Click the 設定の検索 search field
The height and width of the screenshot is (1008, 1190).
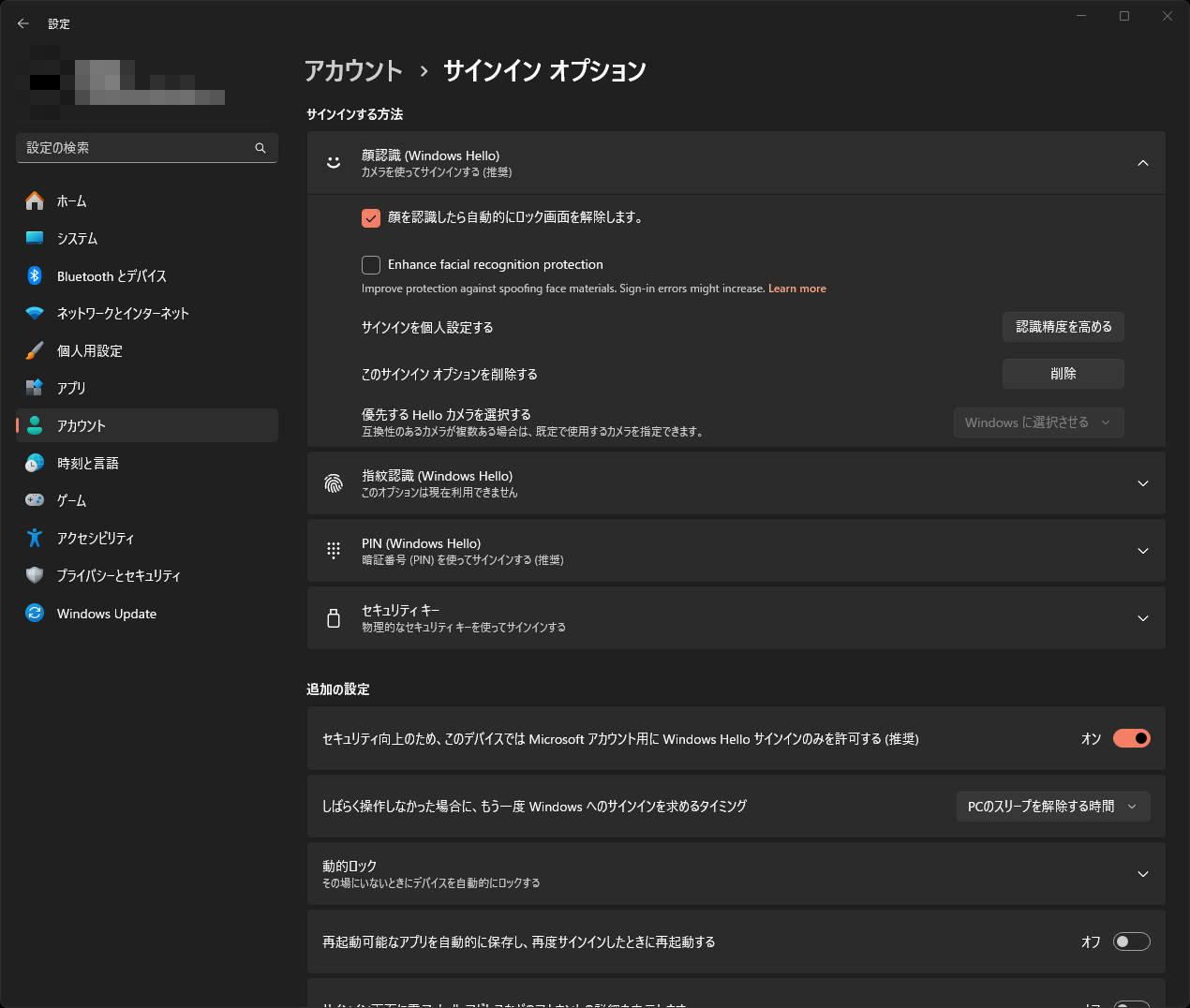coord(147,148)
